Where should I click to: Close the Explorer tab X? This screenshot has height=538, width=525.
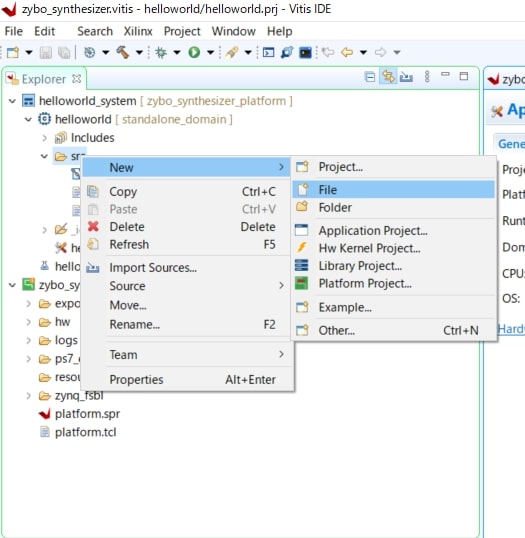(x=77, y=79)
